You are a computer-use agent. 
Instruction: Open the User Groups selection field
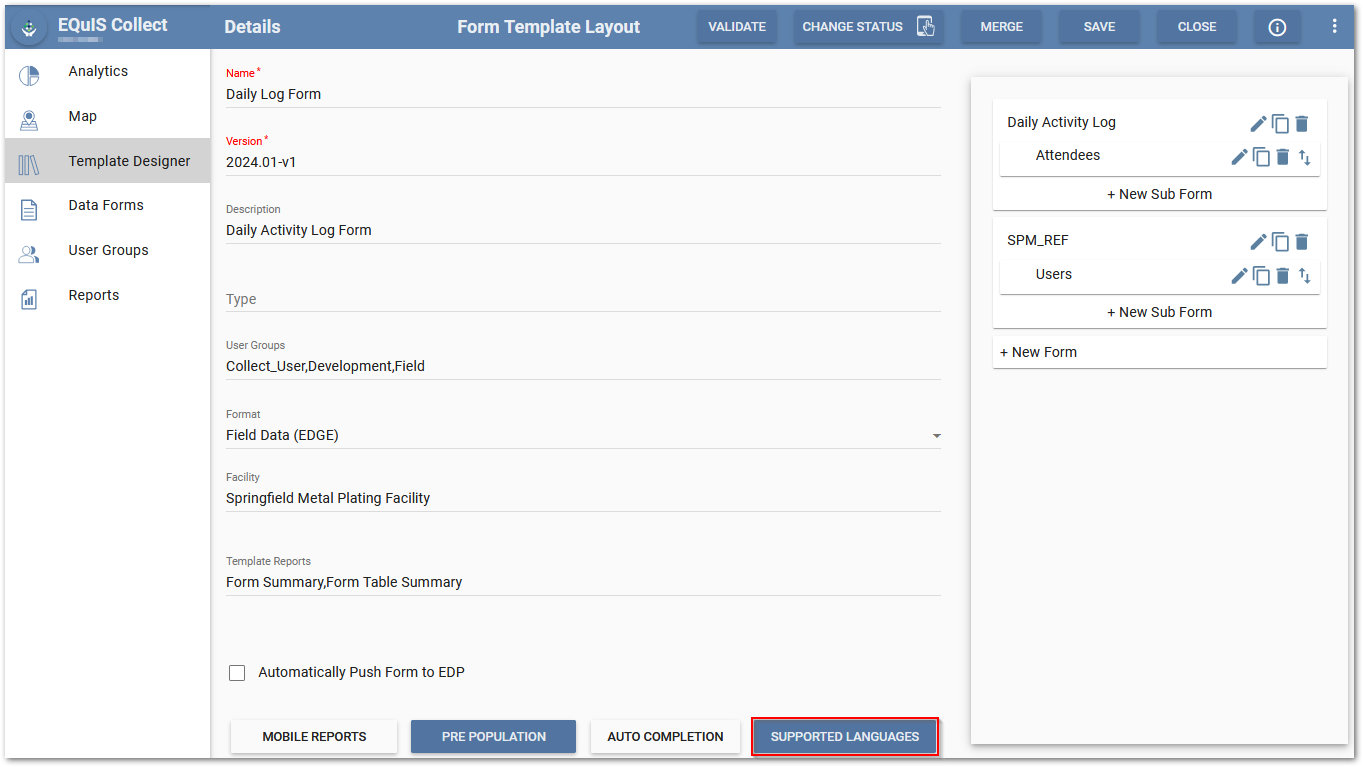point(583,366)
